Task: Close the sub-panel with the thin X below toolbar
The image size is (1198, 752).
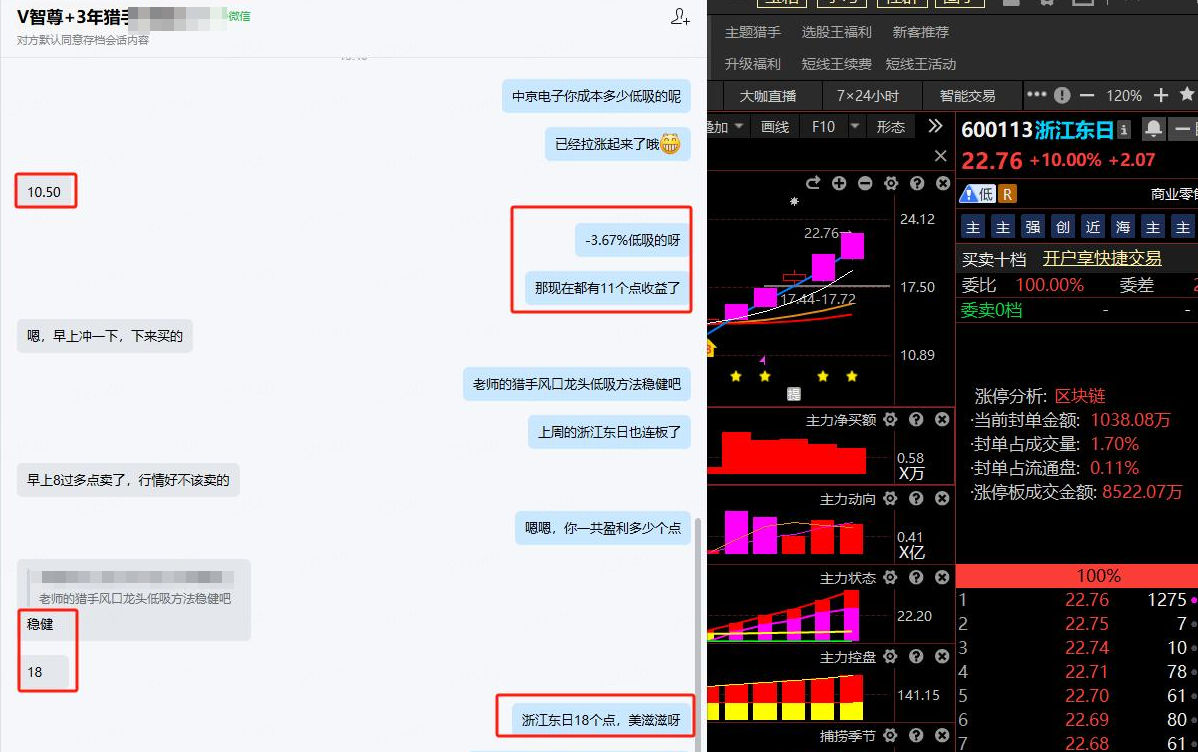Action: point(941,156)
